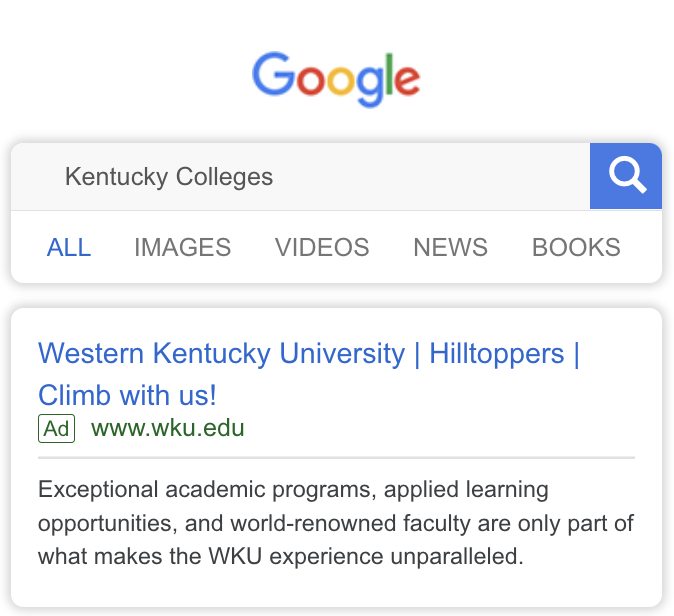Click the gray divider line below the ad URL
The height and width of the screenshot is (616, 674).
[x=336, y=458]
